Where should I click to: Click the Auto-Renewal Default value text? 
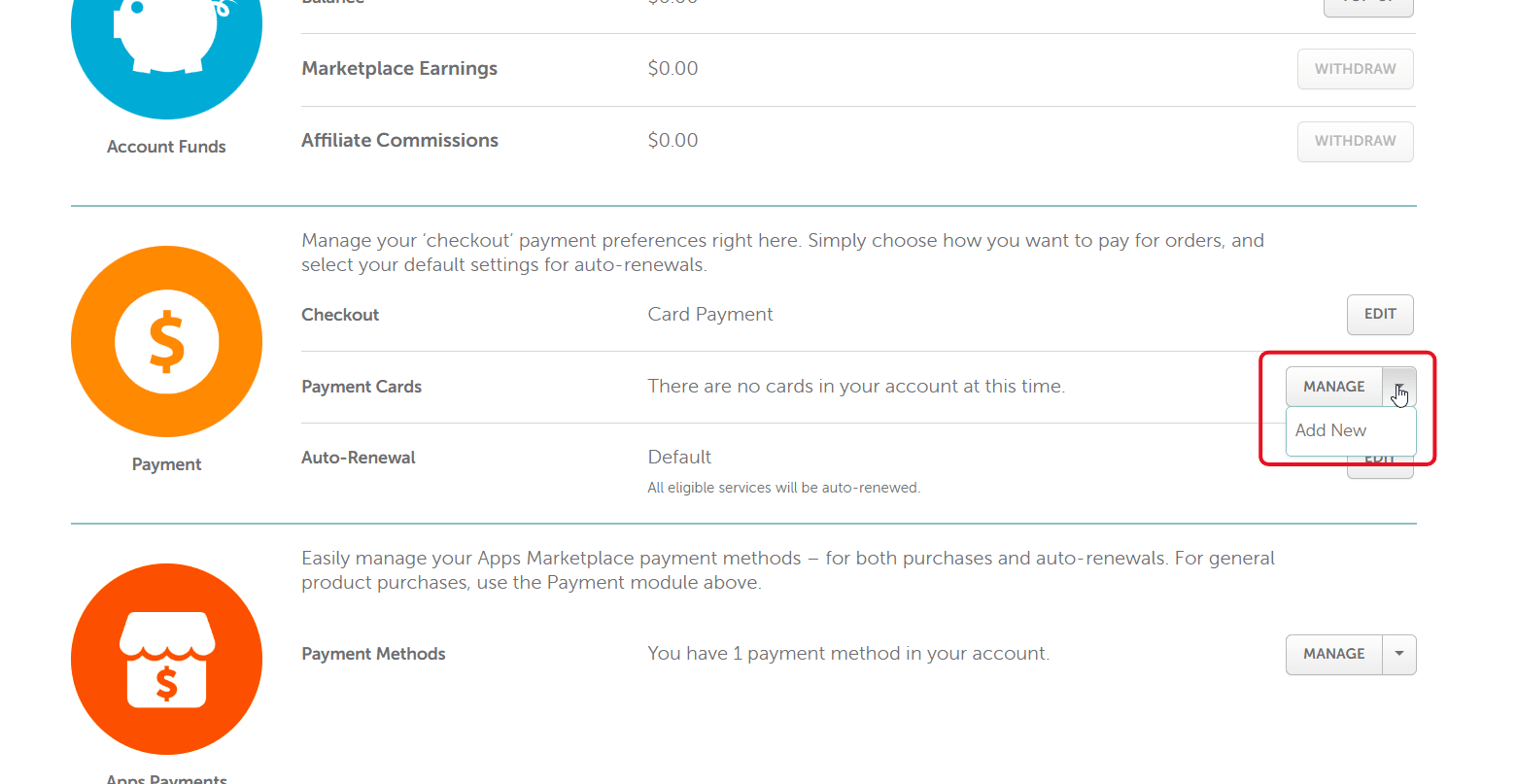coord(679,457)
